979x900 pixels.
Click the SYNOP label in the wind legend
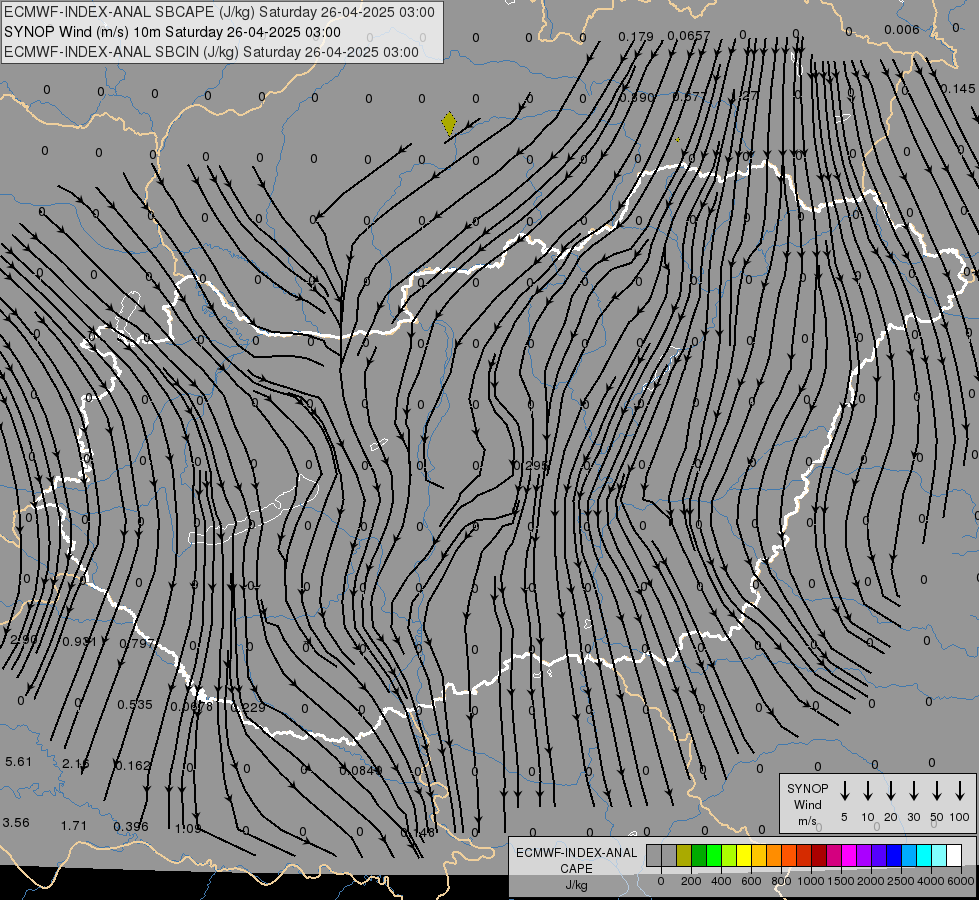click(807, 788)
